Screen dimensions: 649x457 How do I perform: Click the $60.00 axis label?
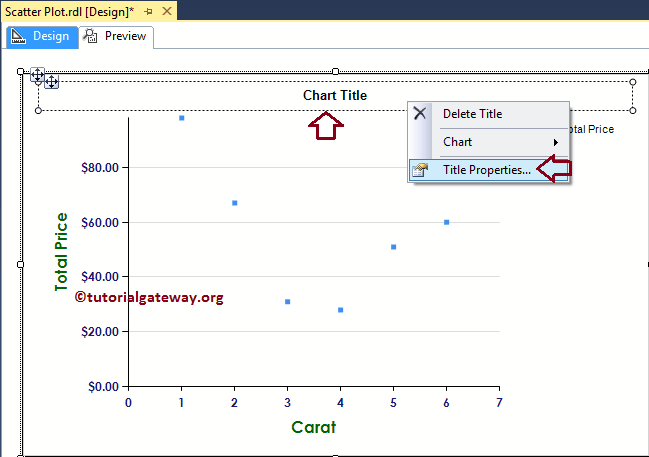coord(100,223)
